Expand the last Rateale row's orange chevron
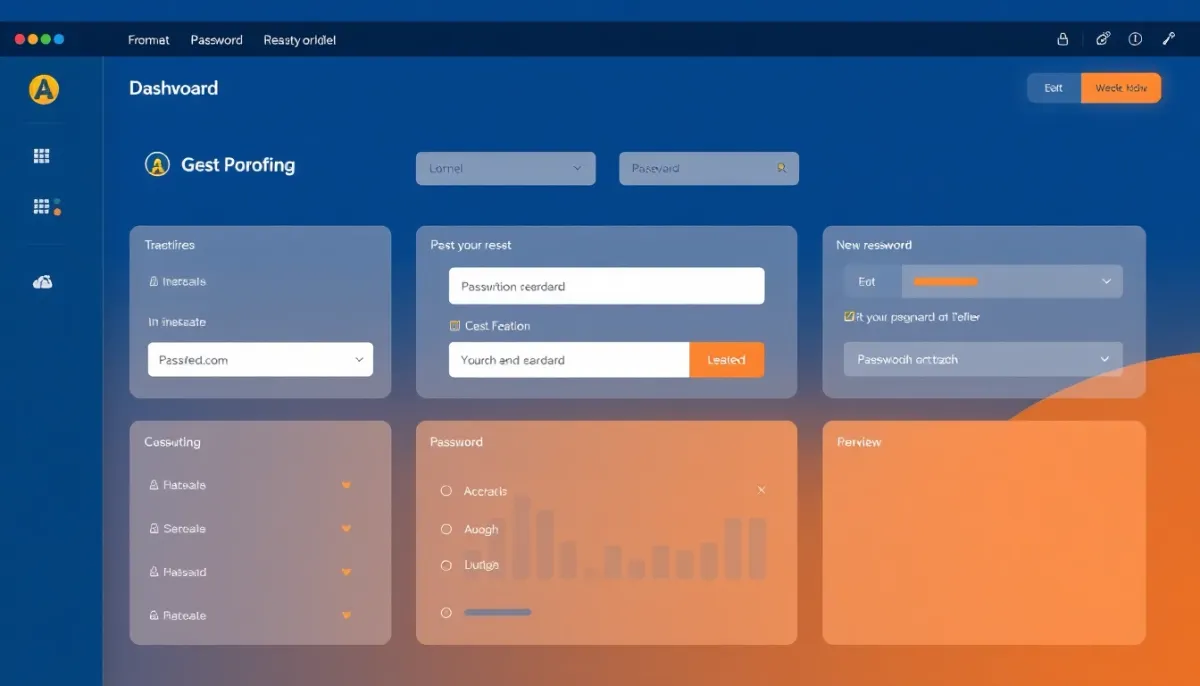This screenshot has width=1200, height=686. pos(346,616)
